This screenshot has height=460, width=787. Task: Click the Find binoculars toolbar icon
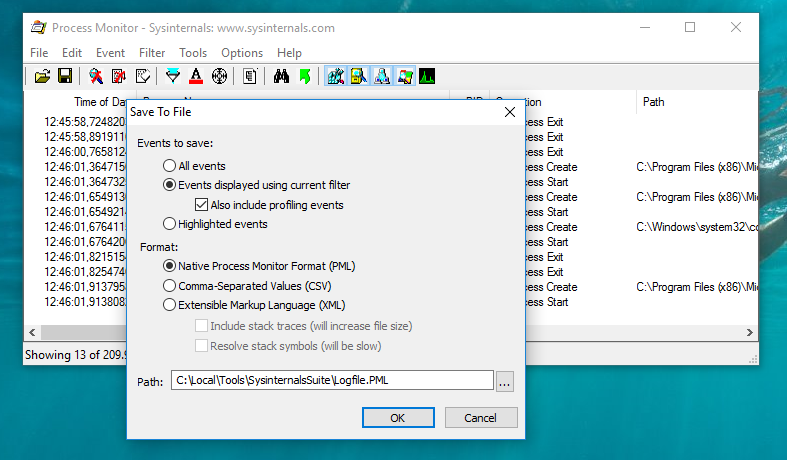[281, 76]
